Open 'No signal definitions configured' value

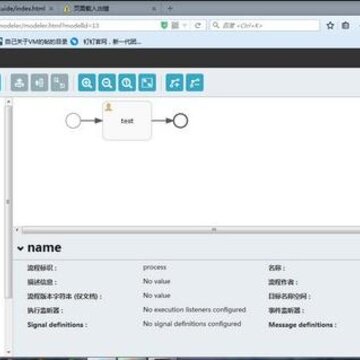tap(192, 324)
